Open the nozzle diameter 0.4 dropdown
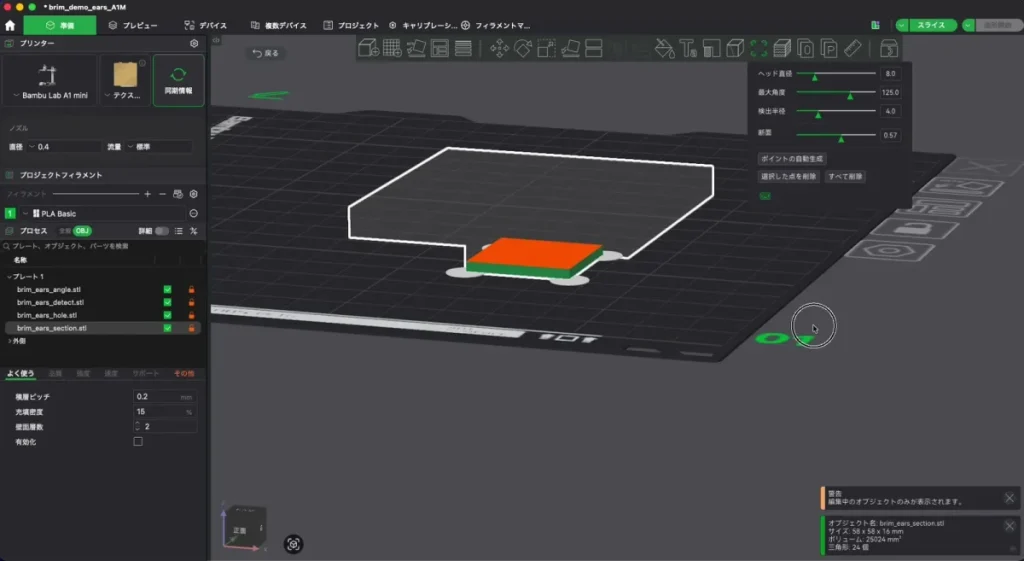 [x=62, y=147]
